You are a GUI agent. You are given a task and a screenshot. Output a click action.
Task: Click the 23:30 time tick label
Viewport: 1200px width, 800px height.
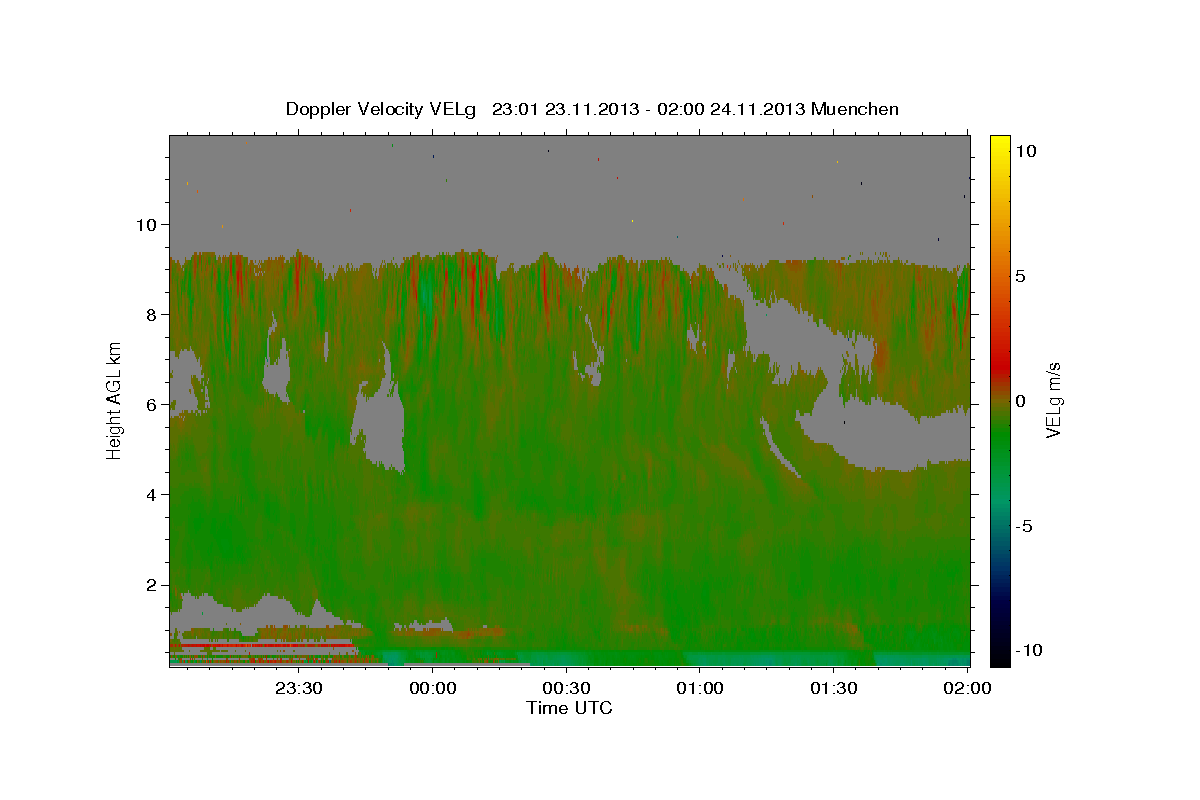coord(300,688)
